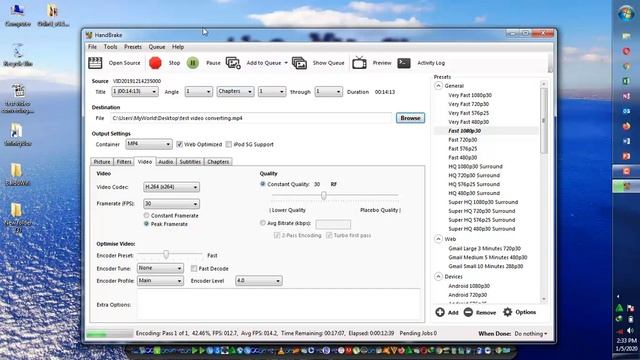Select the Fast 720p30 preset
The image size is (640, 360).
tap(462, 140)
